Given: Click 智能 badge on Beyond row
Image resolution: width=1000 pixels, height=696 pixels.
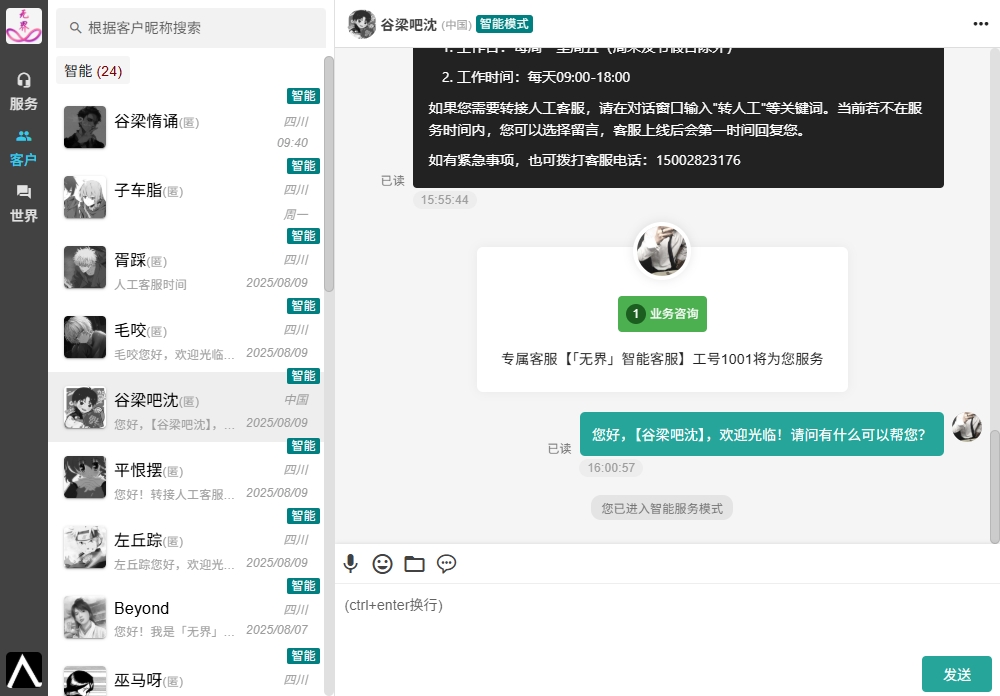Looking at the screenshot, I should 304,586.
